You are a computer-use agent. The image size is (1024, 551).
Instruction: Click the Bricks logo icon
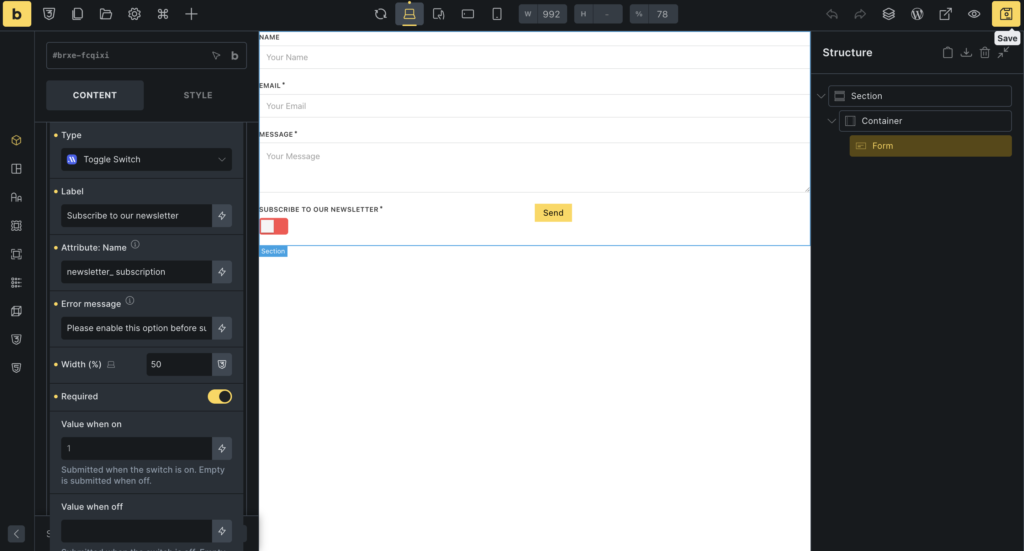click(x=17, y=14)
